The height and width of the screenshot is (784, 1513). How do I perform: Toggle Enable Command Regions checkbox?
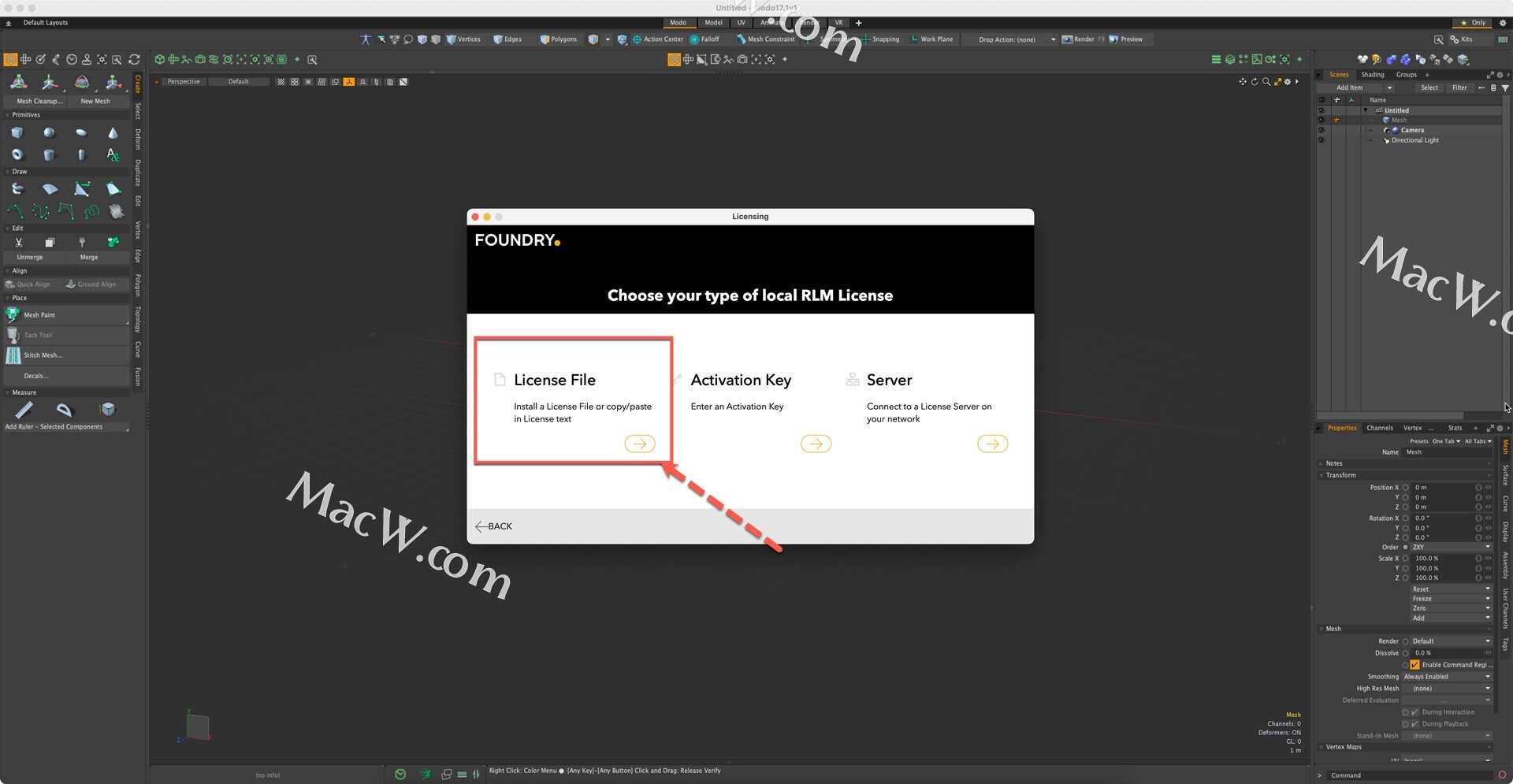[1415, 665]
